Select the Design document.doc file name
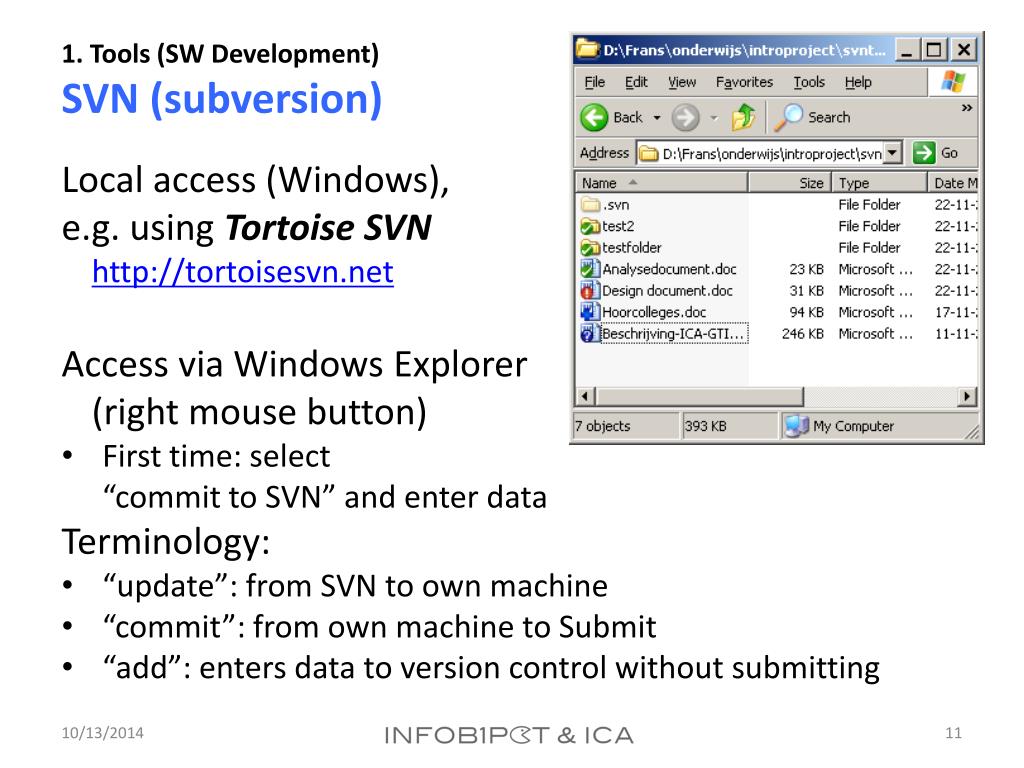The image size is (1024, 768). 667,291
